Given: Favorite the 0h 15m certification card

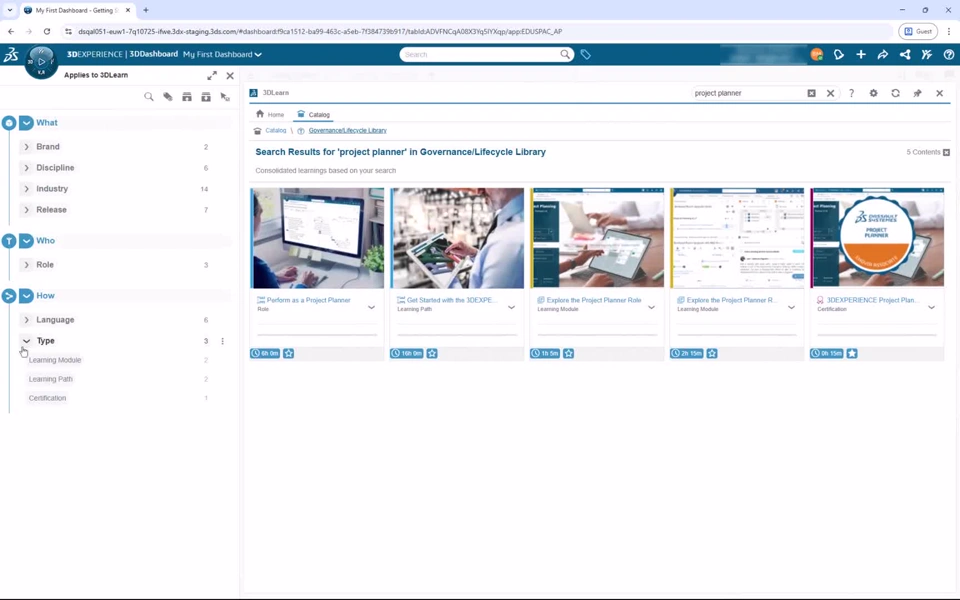Looking at the screenshot, I should coord(852,353).
